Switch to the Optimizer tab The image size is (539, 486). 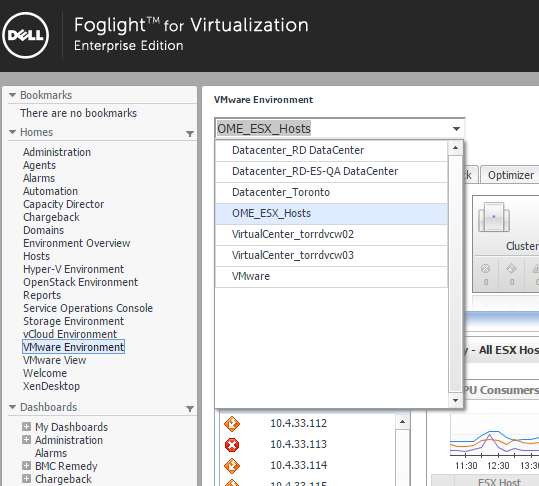[510, 175]
